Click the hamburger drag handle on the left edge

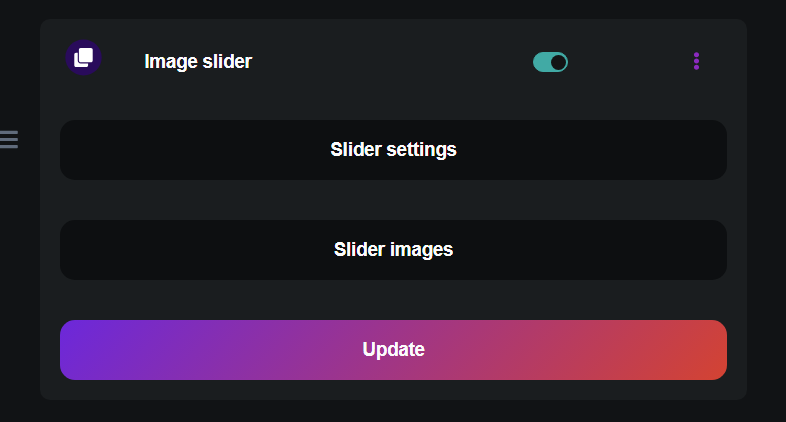pyautogui.click(x=9, y=139)
